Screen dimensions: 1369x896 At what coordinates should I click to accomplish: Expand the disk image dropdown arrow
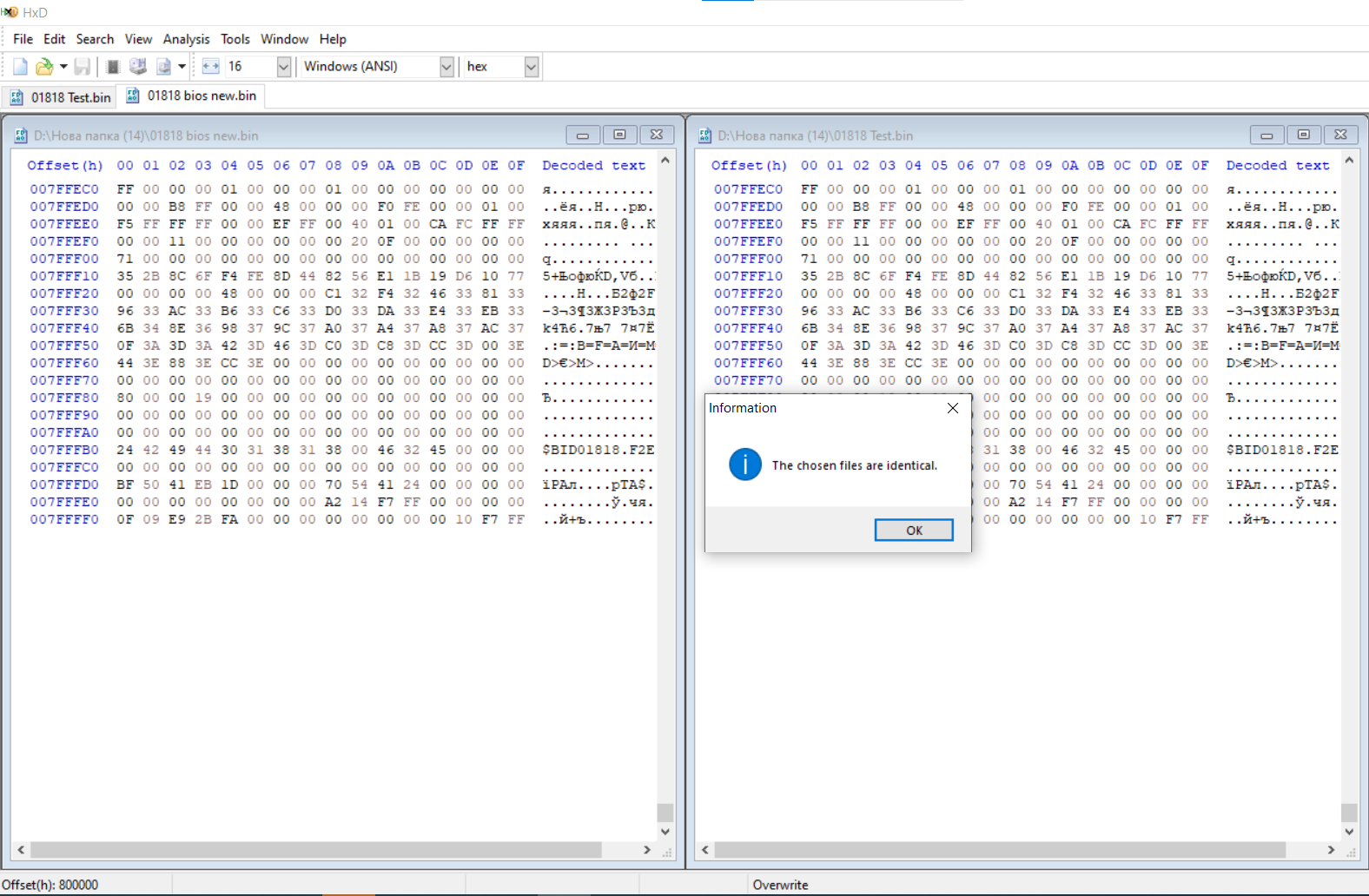pyautogui.click(x=182, y=67)
